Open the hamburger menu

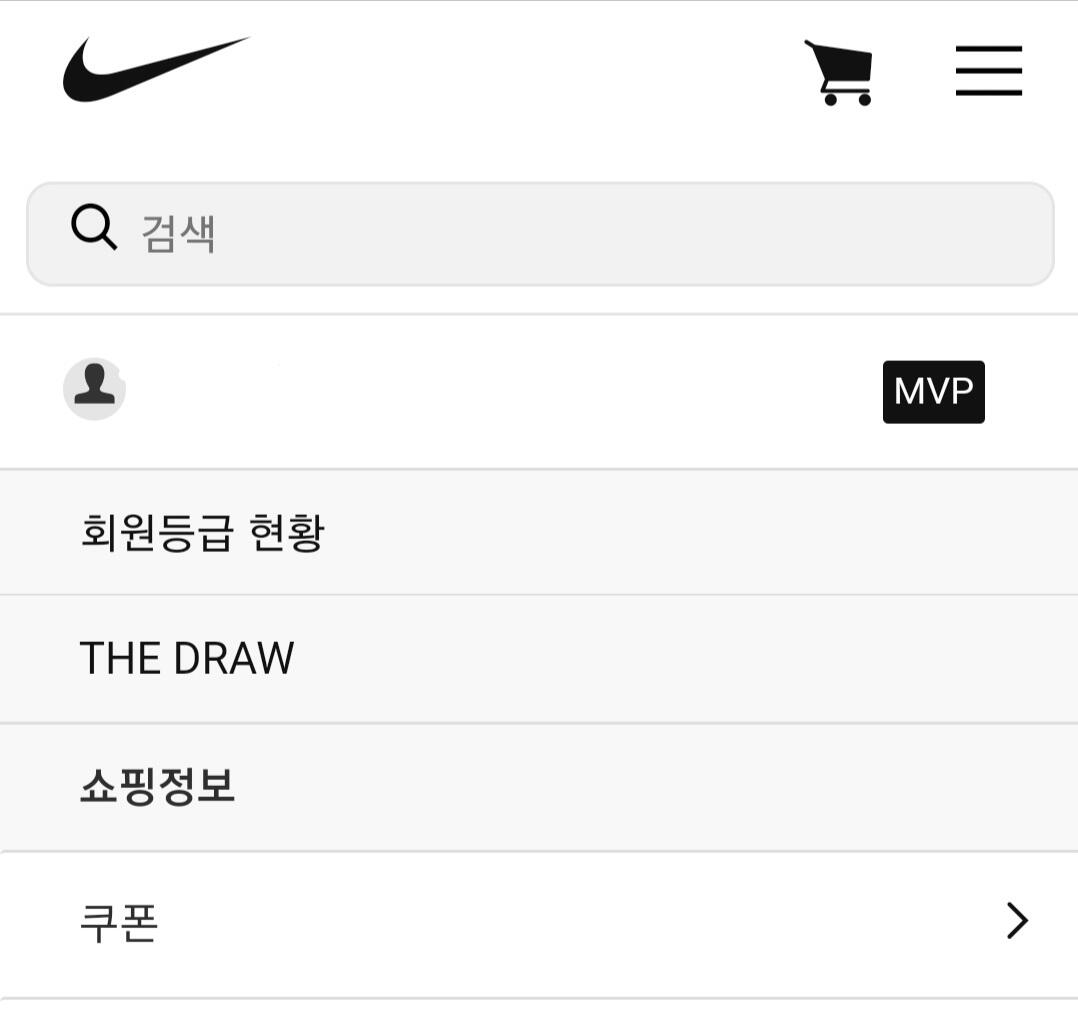989,71
